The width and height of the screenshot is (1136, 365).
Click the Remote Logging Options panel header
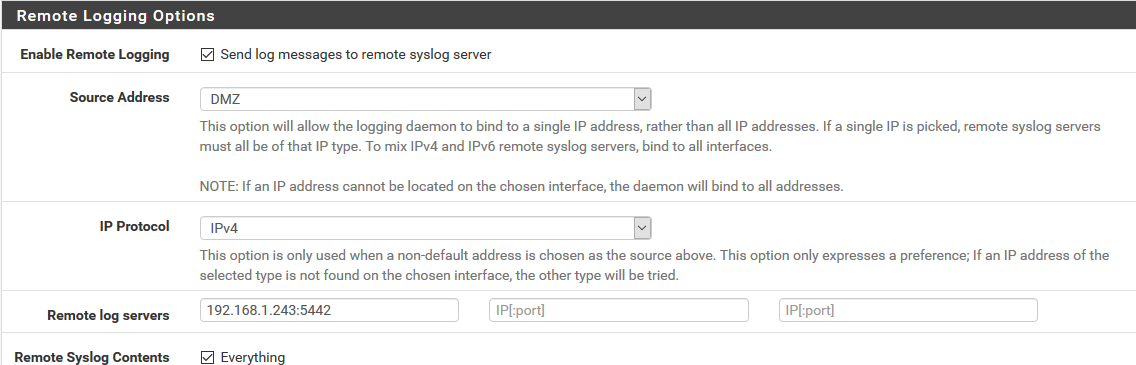click(x=568, y=15)
